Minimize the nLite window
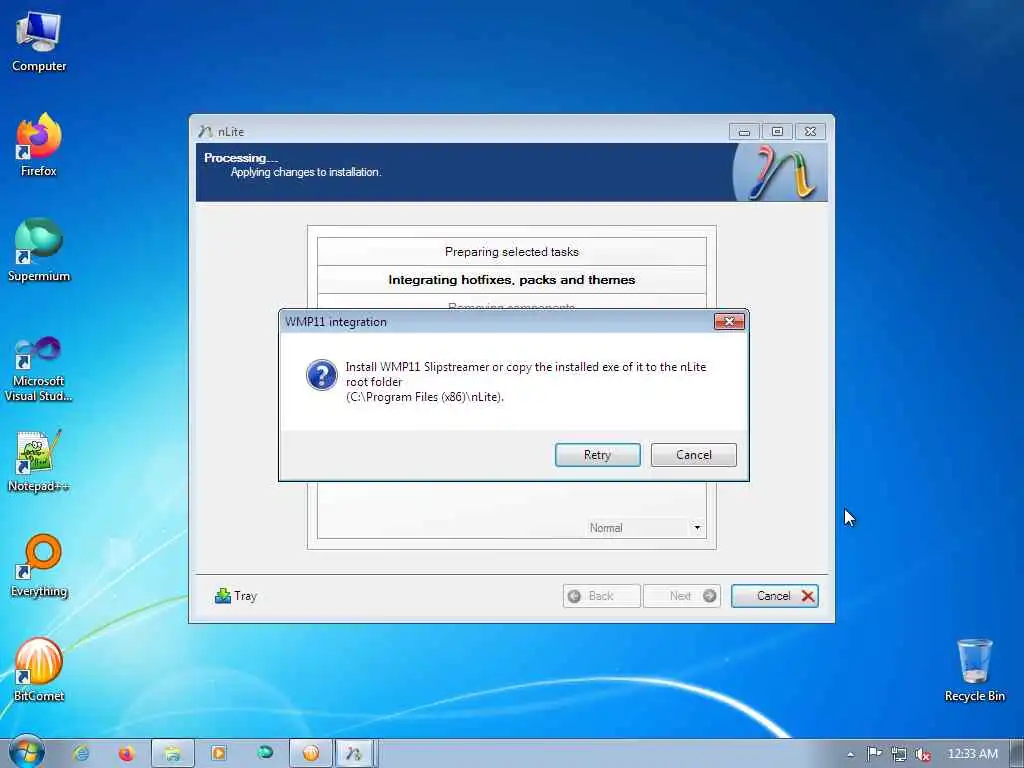 click(x=744, y=131)
